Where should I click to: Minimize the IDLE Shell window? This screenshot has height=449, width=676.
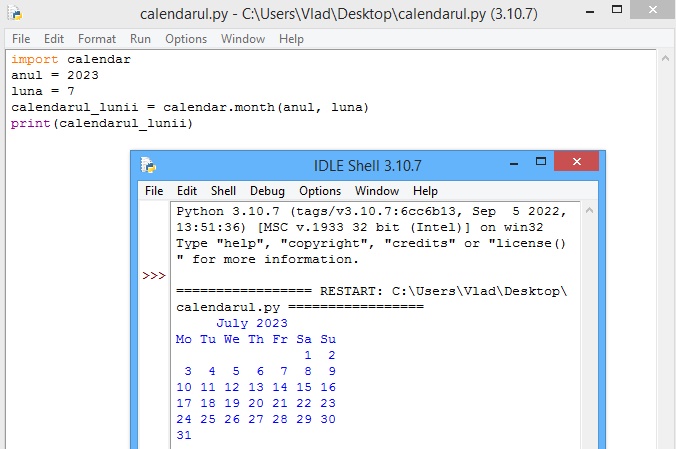point(513,163)
